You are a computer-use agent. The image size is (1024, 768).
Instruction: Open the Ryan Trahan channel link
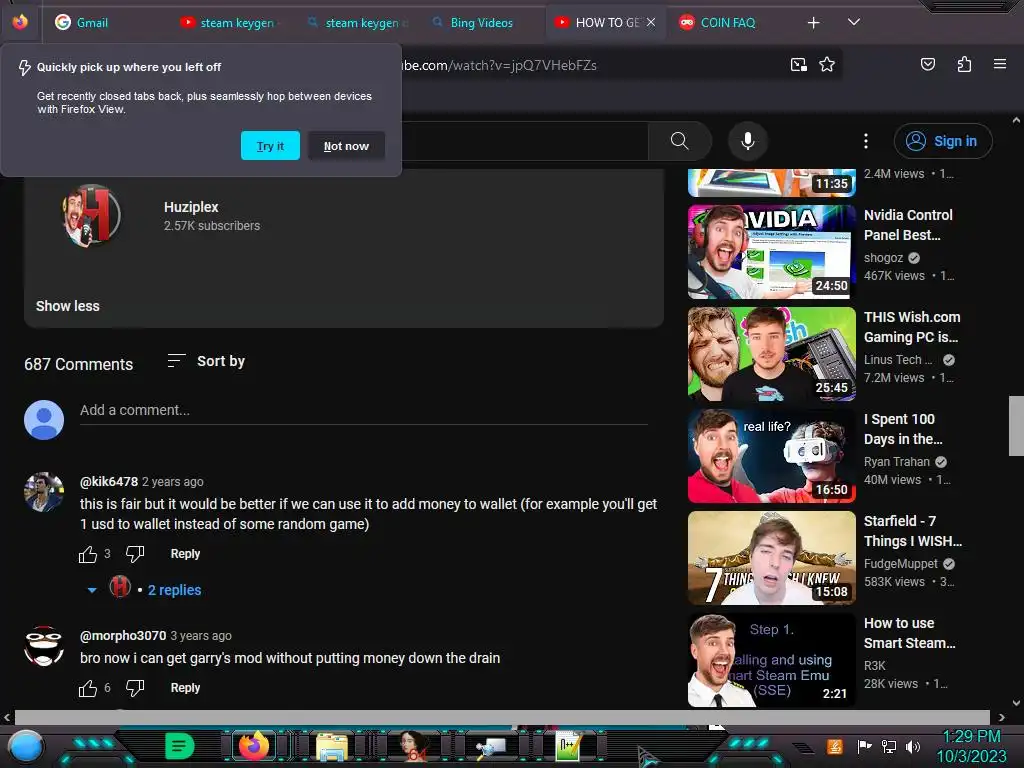[897, 462]
